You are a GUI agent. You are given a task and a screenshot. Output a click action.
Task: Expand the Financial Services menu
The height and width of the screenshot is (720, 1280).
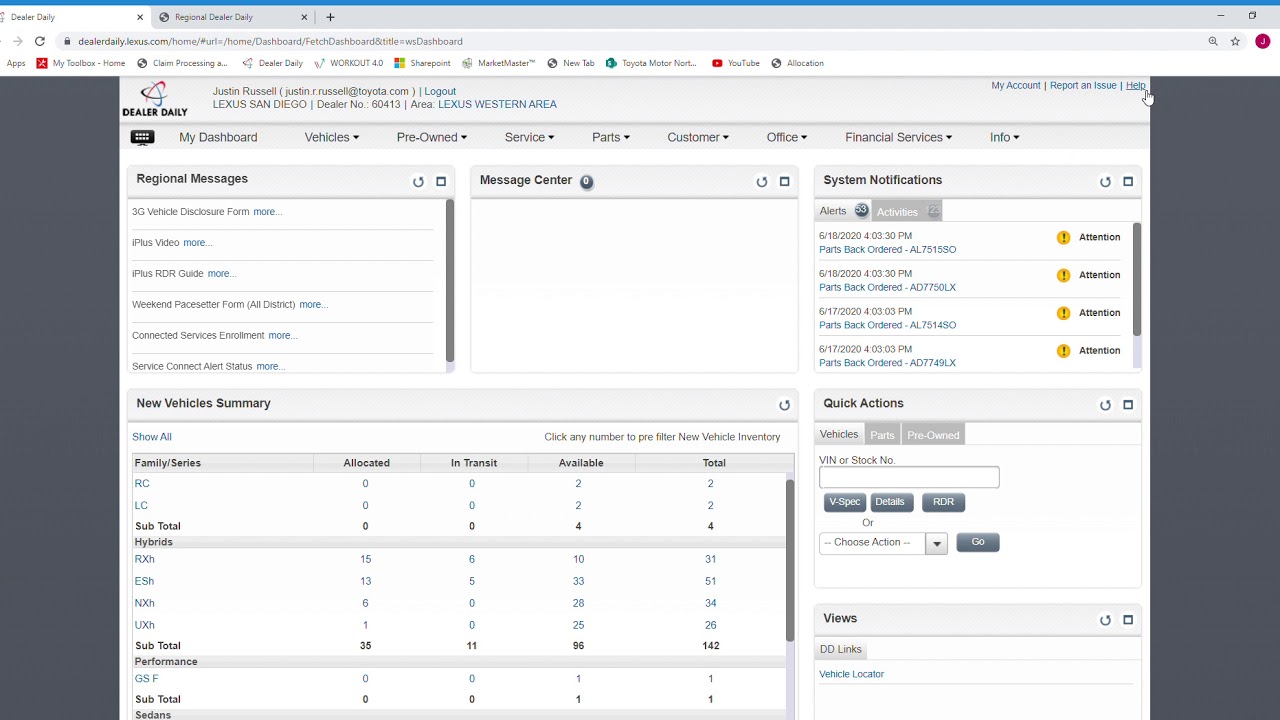899,137
